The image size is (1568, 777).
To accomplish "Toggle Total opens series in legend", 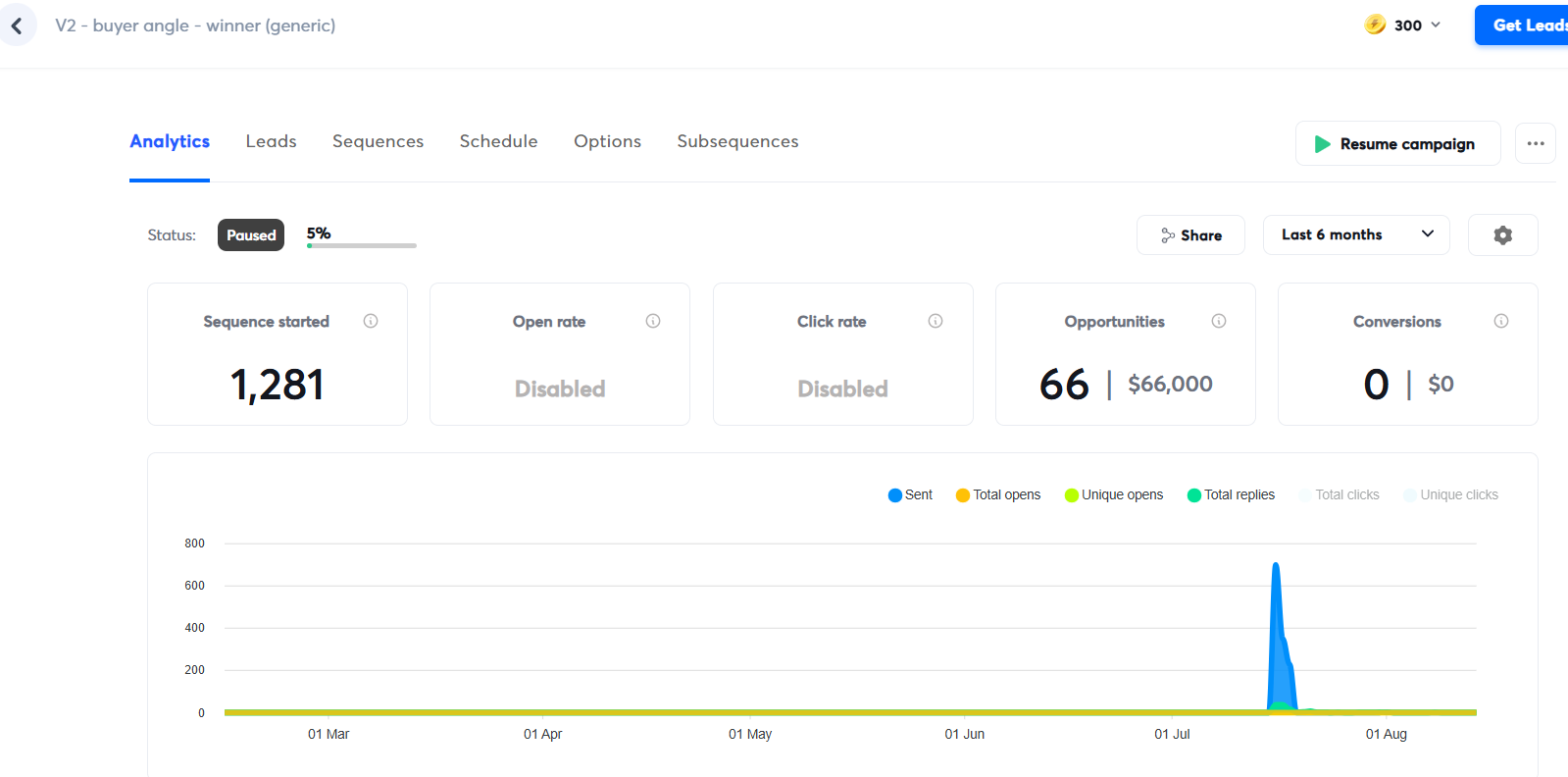I will [x=998, y=495].
